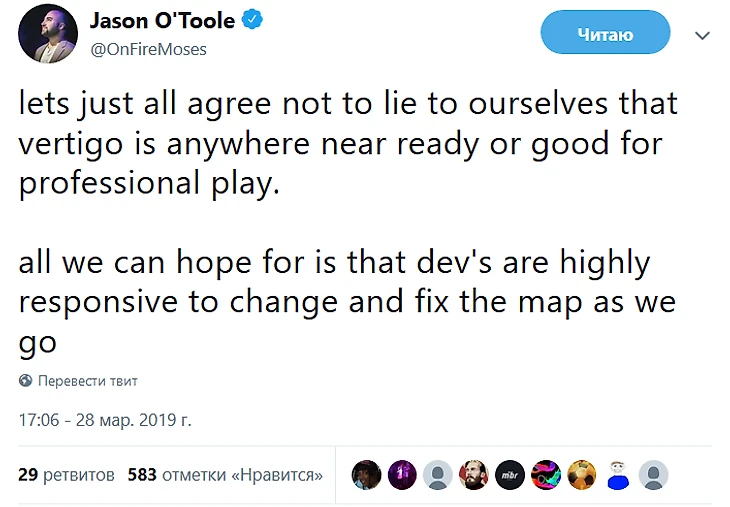Viewport: 730px width, 507px height.
Task: Open Jason O'Toole's profile picture
Action: (x=48, y=34)
